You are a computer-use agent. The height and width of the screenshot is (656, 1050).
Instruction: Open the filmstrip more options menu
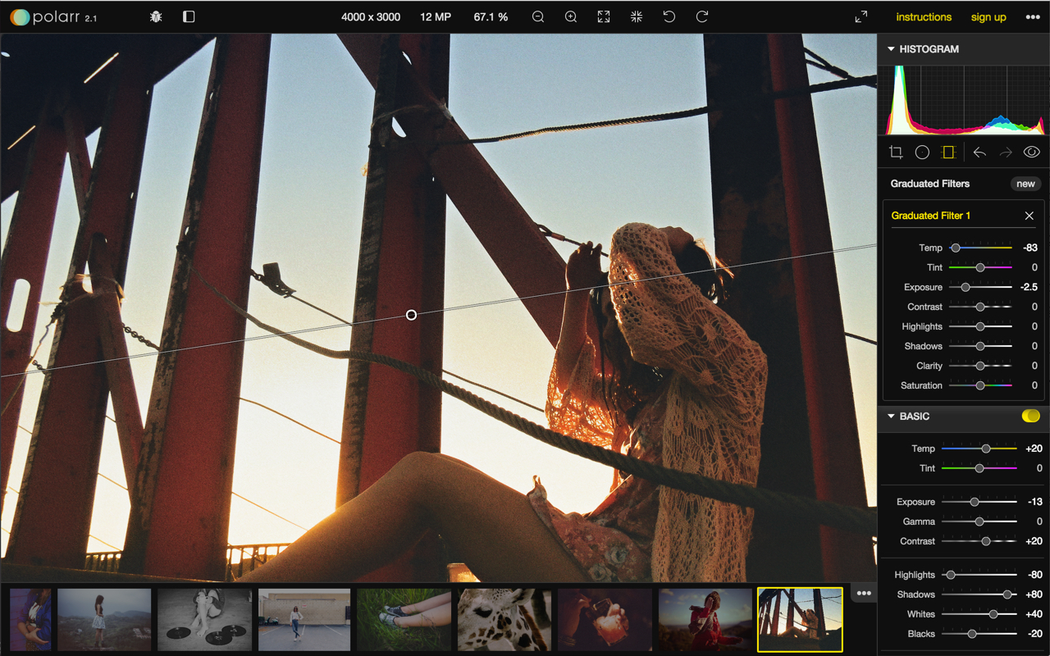tap(864, 593)
